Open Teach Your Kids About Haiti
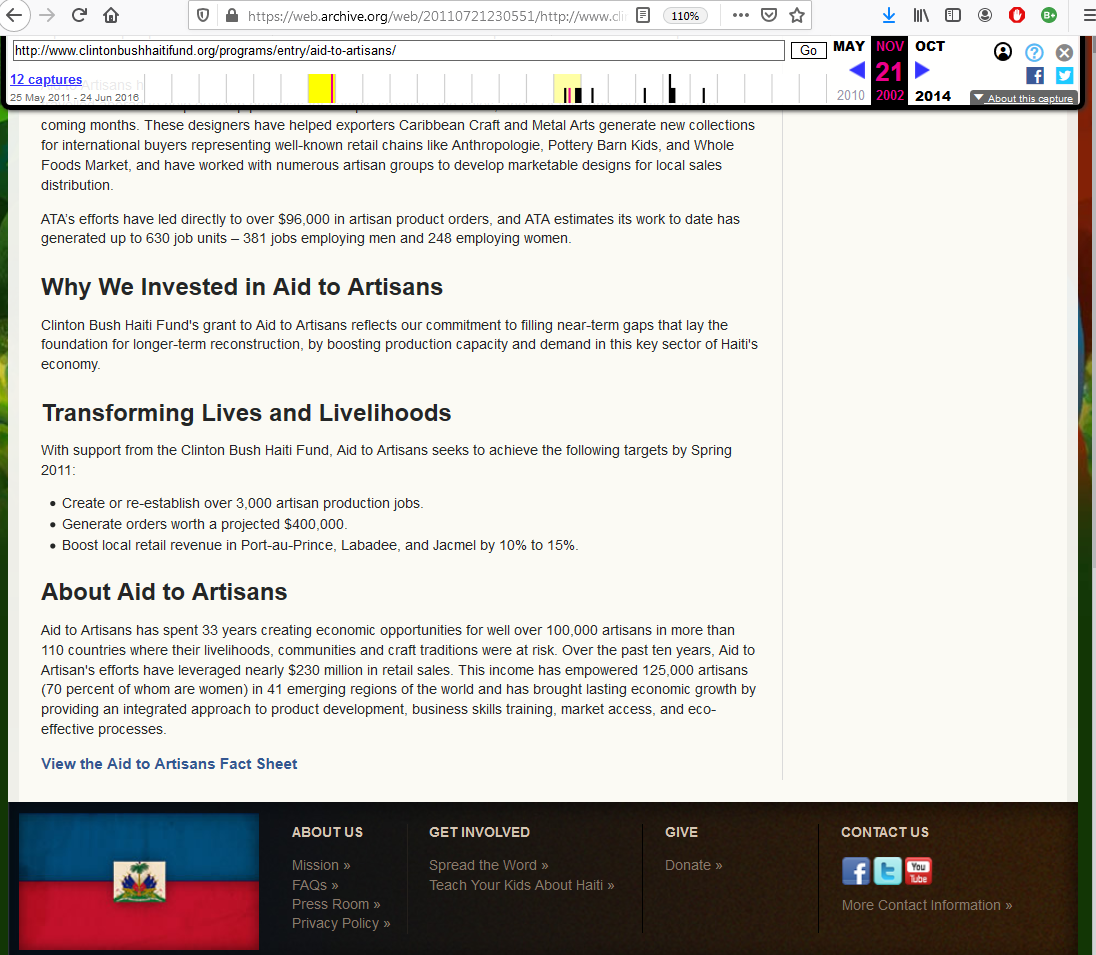The width and height of the screenshot is (1096, 955). (521, 885)
